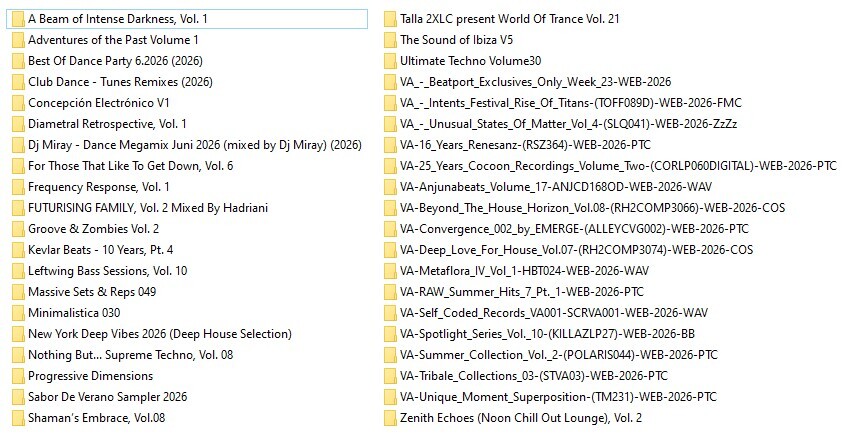
Task: Click 'Shaman's Embrace, Vol.08' folder name
Action: 96,418
